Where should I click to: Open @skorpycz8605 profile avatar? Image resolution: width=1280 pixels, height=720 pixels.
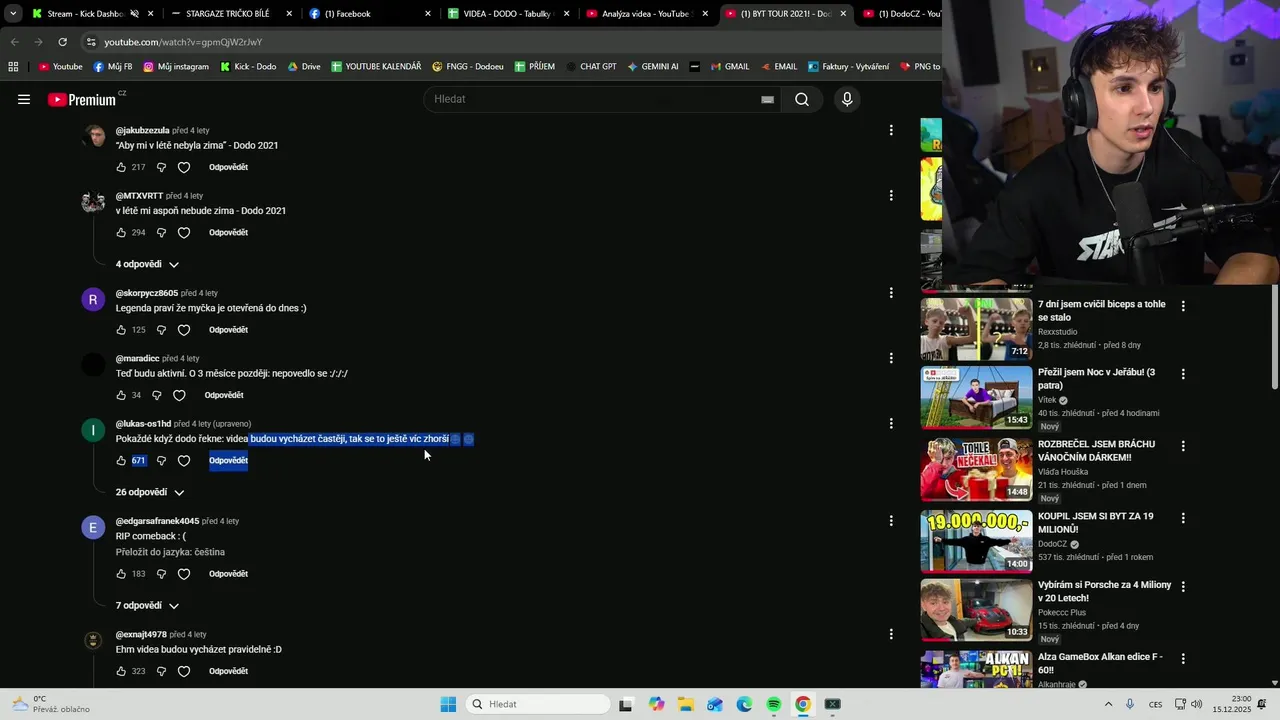coord(93,300)
